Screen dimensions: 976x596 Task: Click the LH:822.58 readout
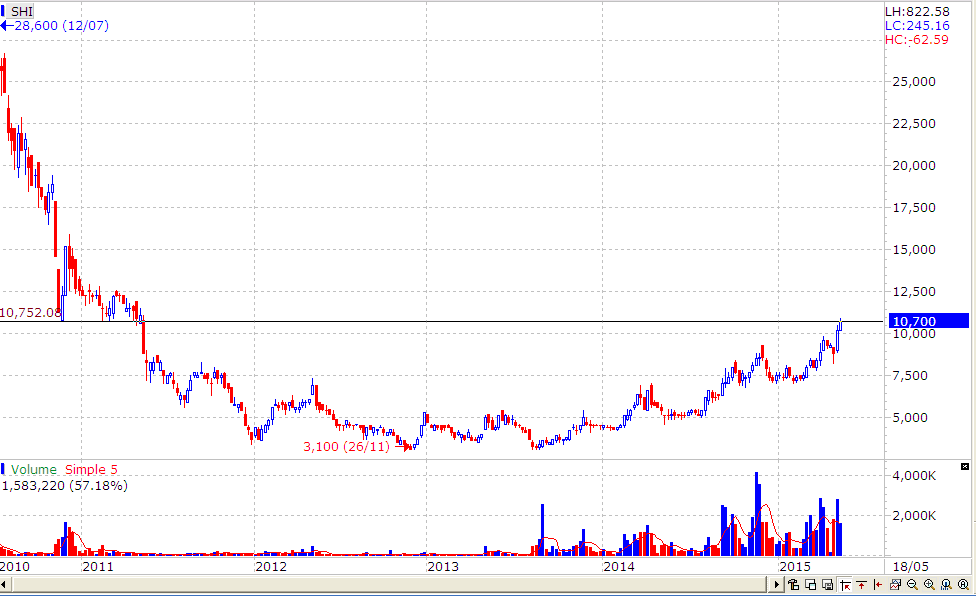coord(917,12)
